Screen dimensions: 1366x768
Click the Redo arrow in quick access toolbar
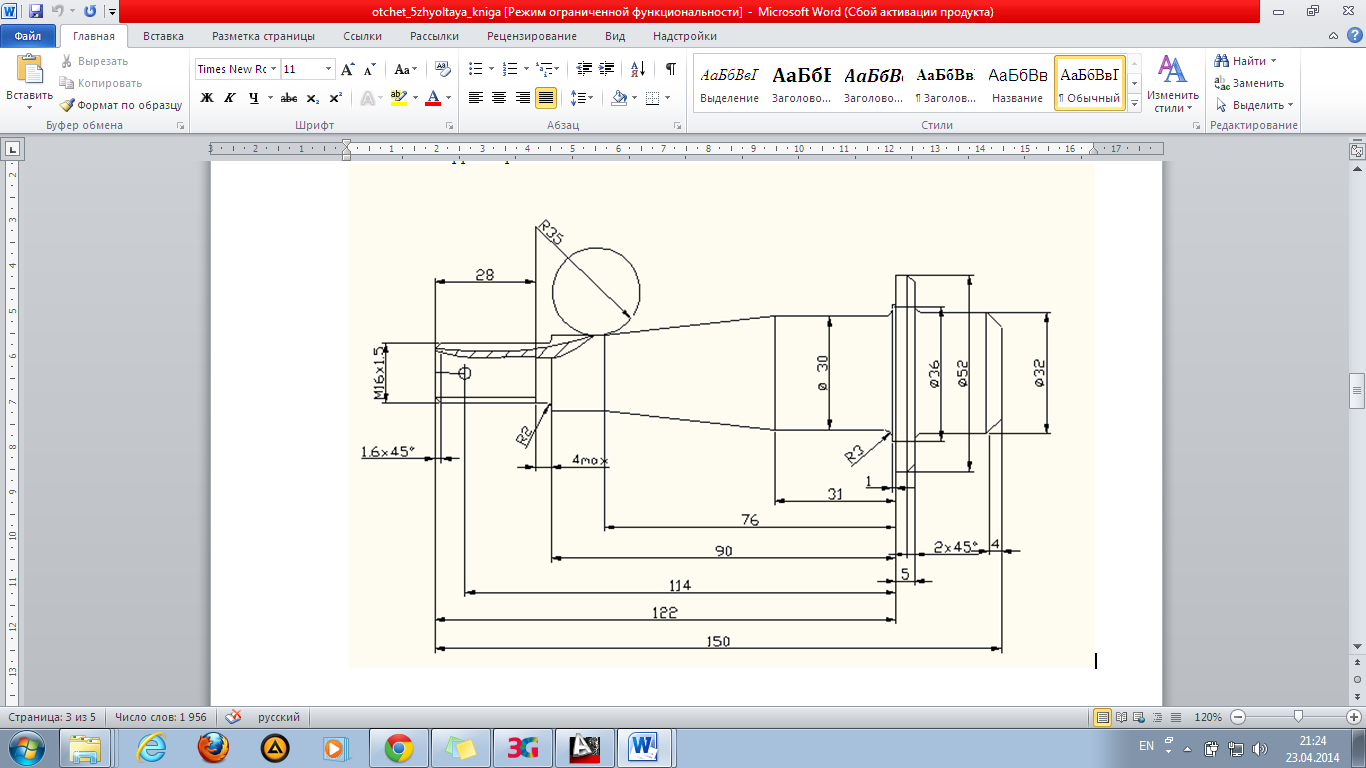click(x=90, y=12)
